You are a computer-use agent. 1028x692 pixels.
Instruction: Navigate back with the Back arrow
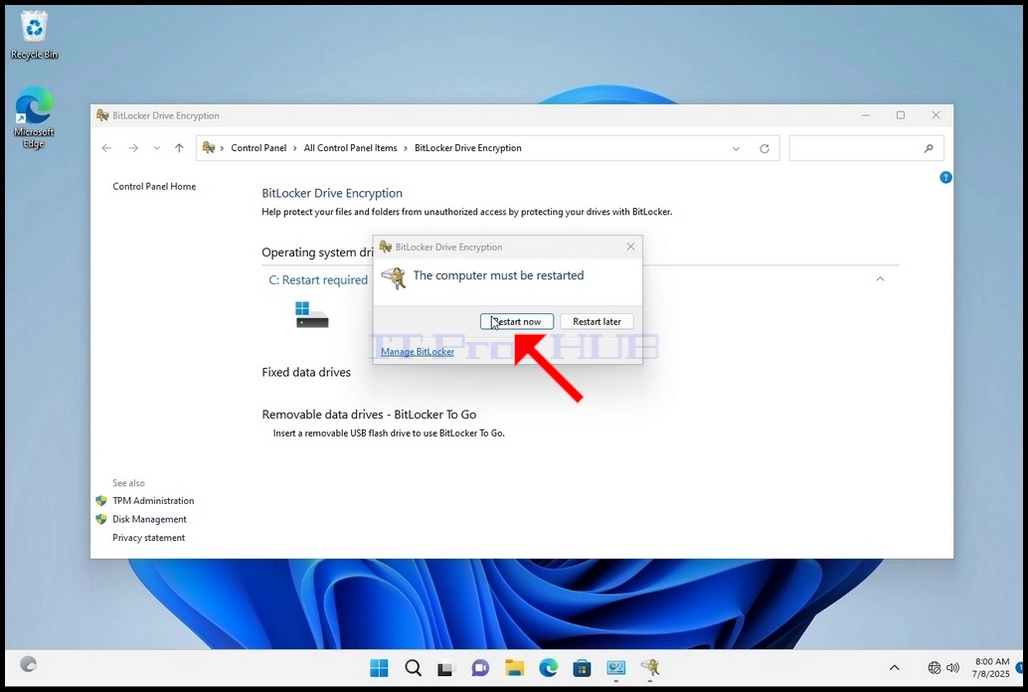pos(106,148)
